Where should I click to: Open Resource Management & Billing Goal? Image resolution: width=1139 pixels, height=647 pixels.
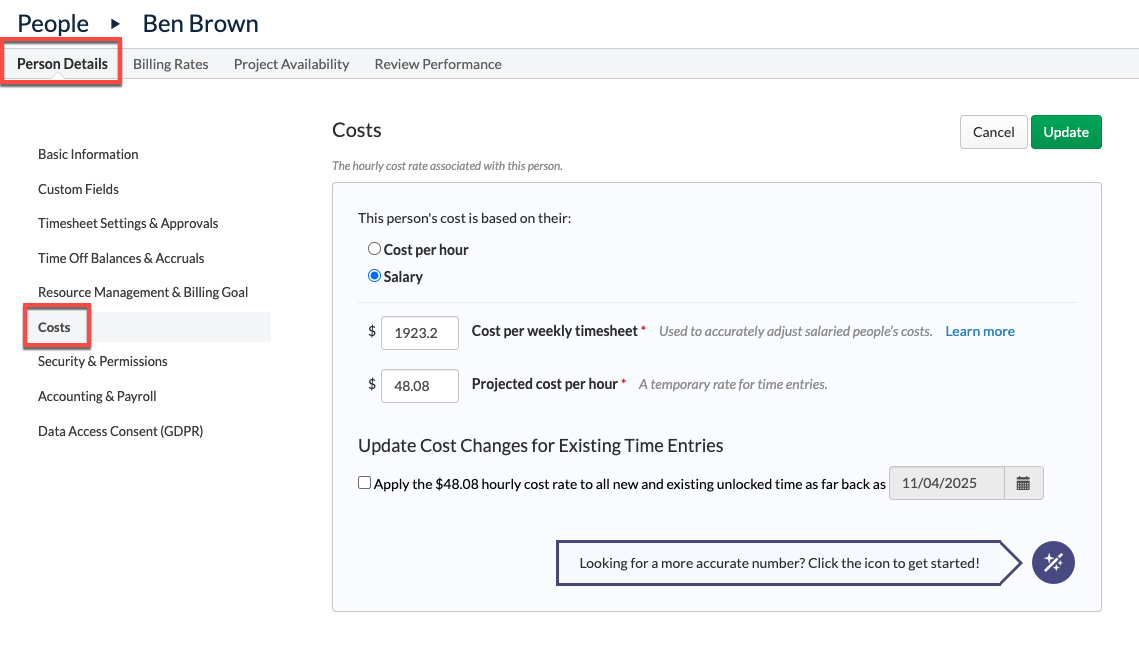143,292
